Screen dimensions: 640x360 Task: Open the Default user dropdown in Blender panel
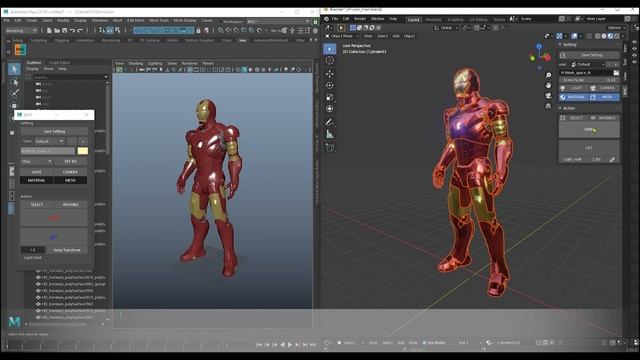[x=588, y=64]
